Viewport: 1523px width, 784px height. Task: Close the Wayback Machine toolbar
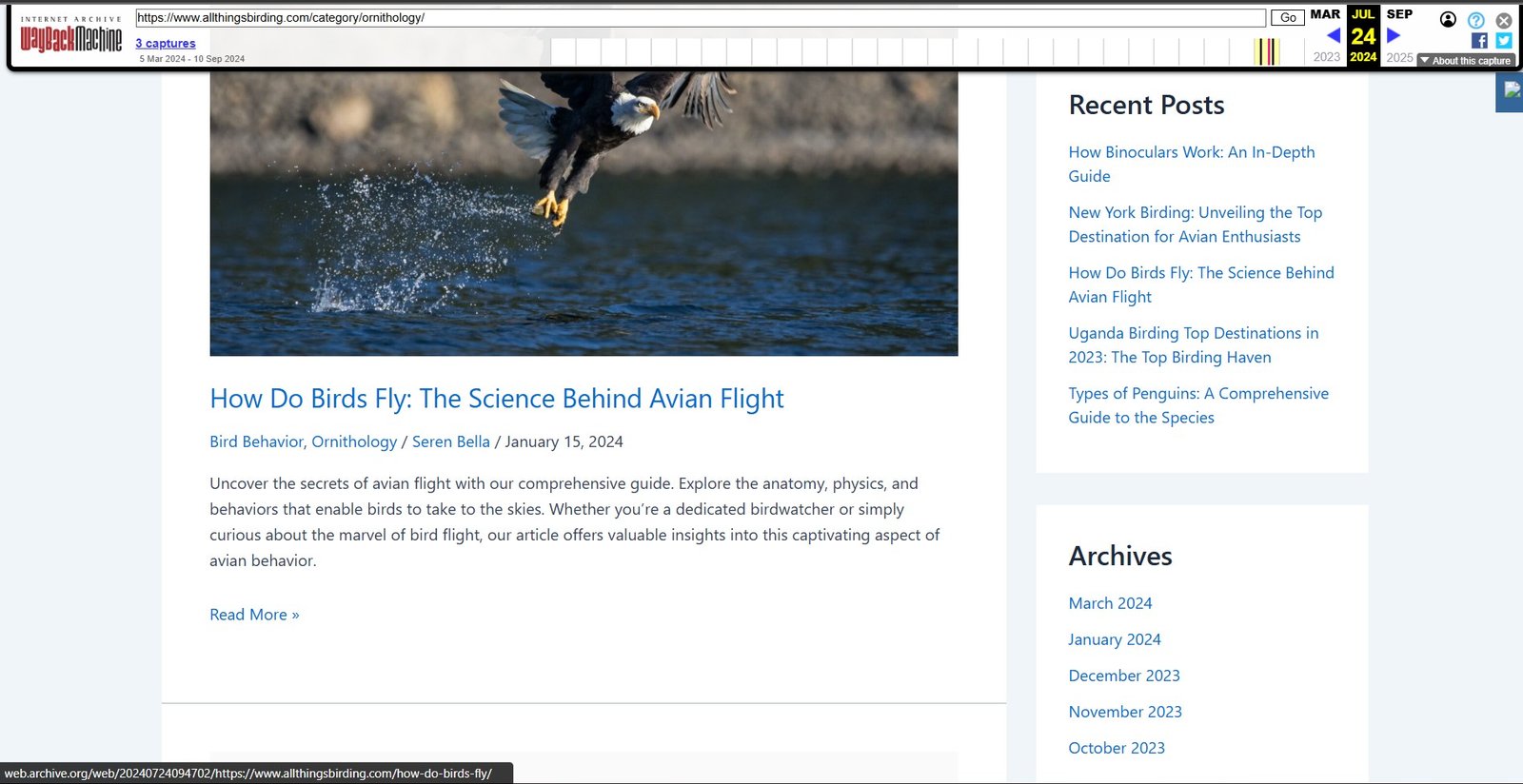(x=1503, y=20)
